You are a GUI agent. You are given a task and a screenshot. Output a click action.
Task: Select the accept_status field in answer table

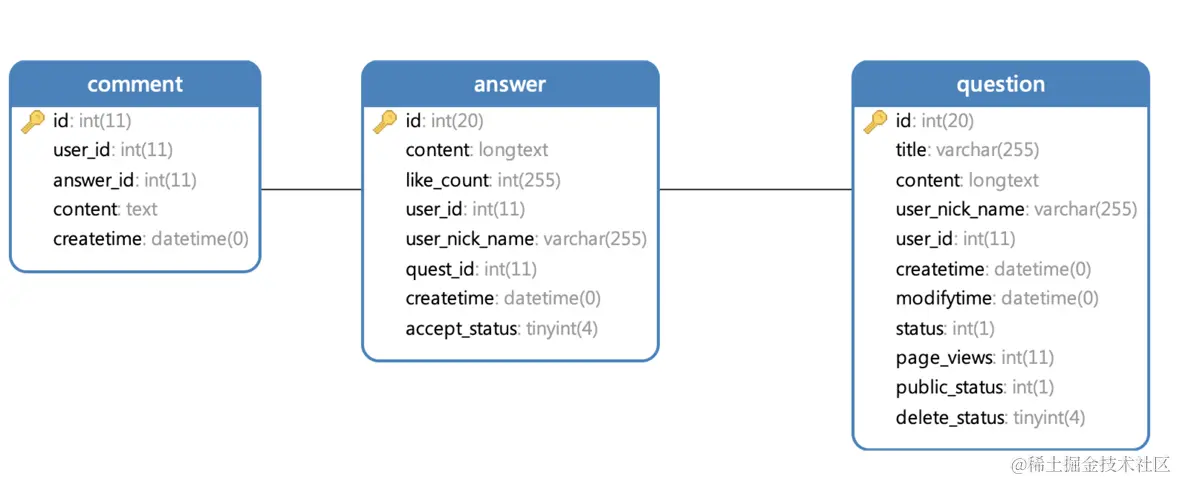(463, 328)
